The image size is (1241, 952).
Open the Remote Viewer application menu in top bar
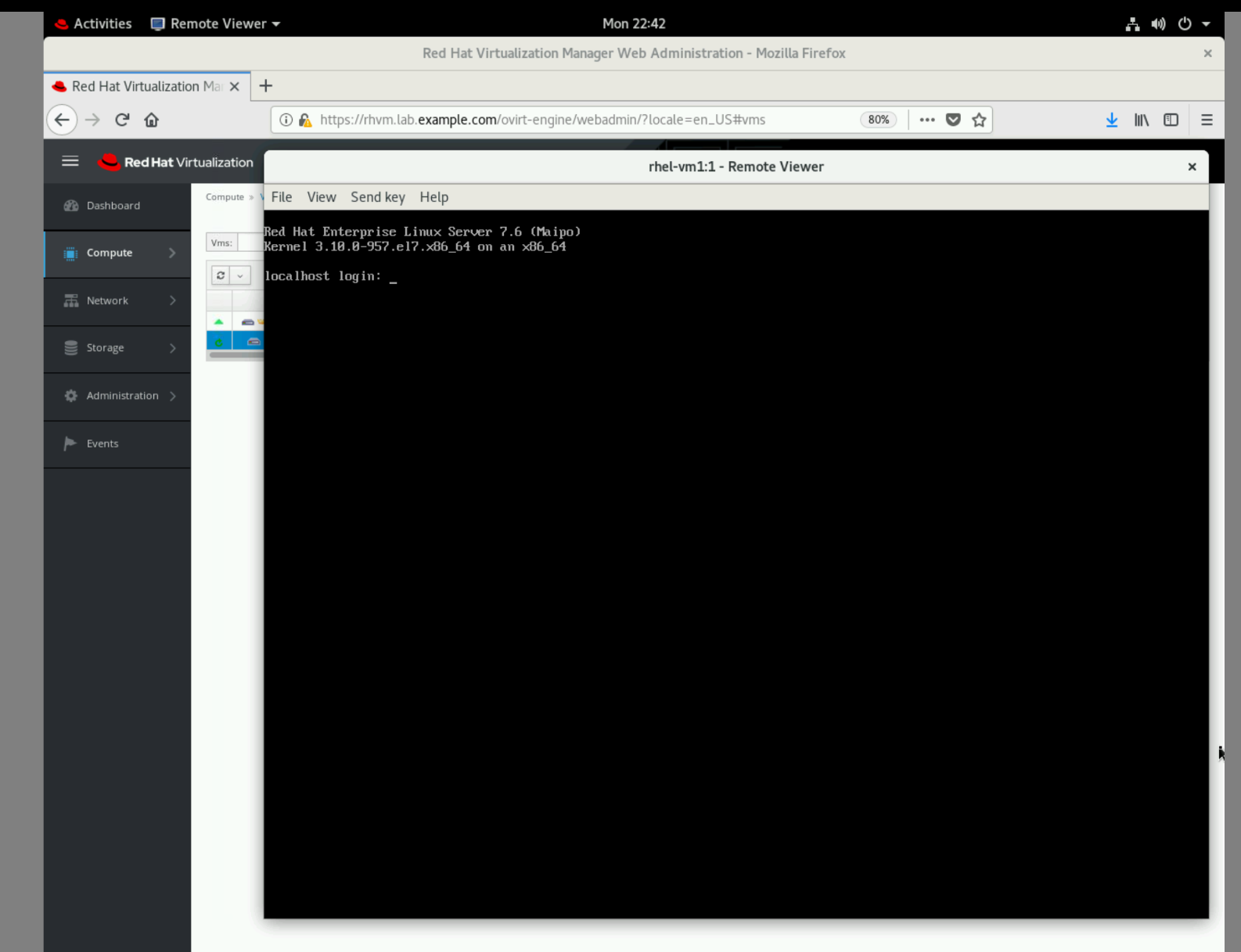tap(215, 23)
